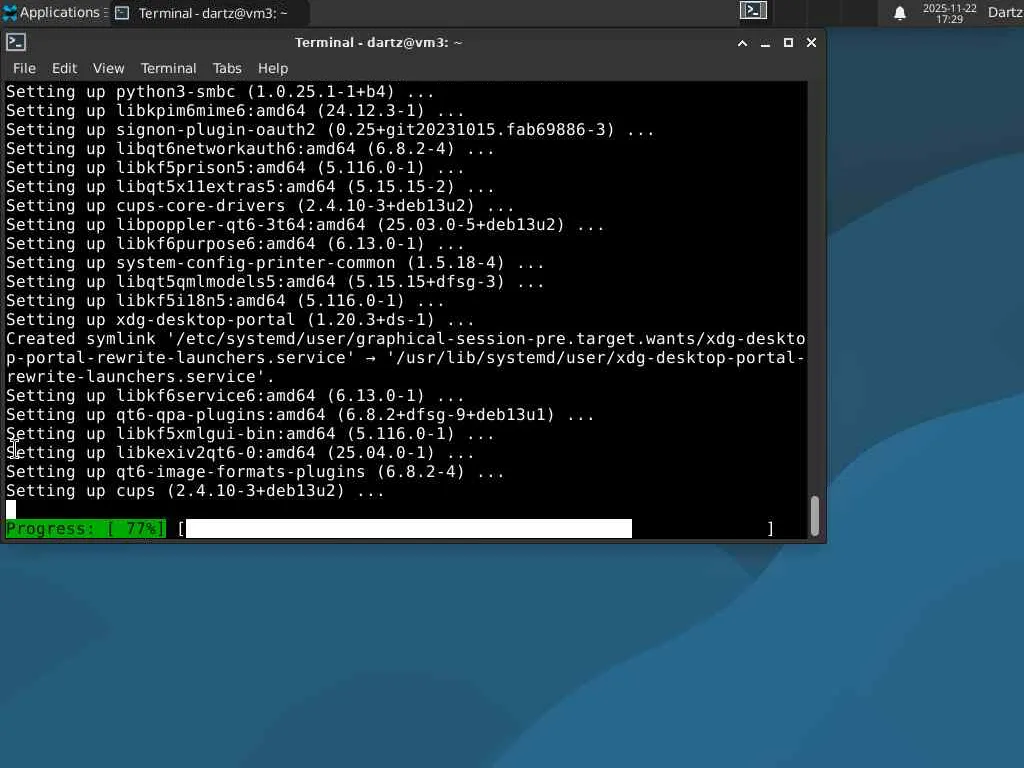Viewport: 1024px width, 768px height.
Task: Click the line 'Setting up libqt6networkauth6:amd64'
Action: 250,148
